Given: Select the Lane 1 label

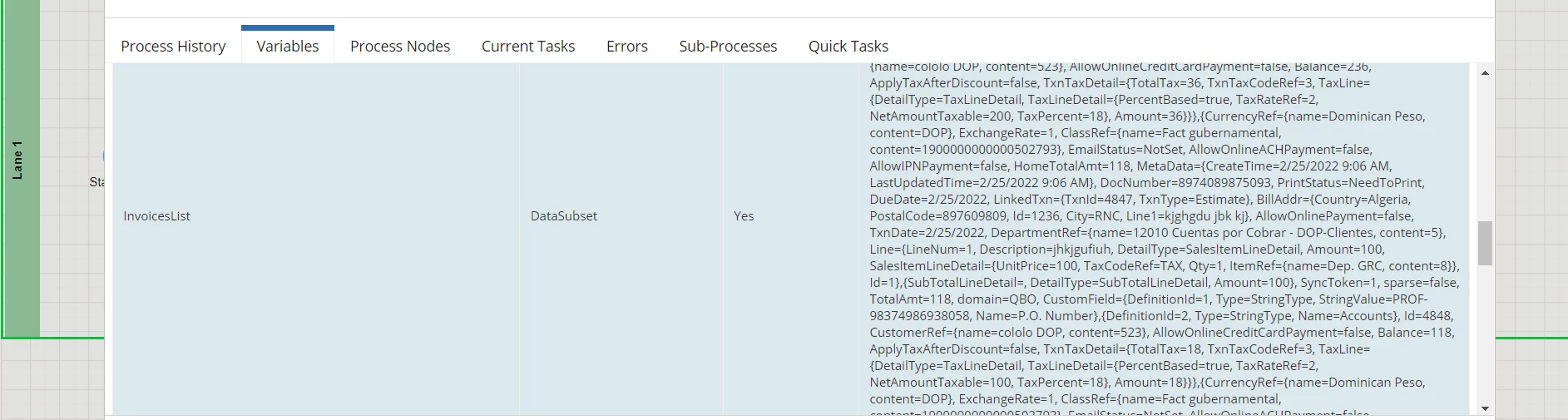Looking at the screenshot, I should point(17,161).
